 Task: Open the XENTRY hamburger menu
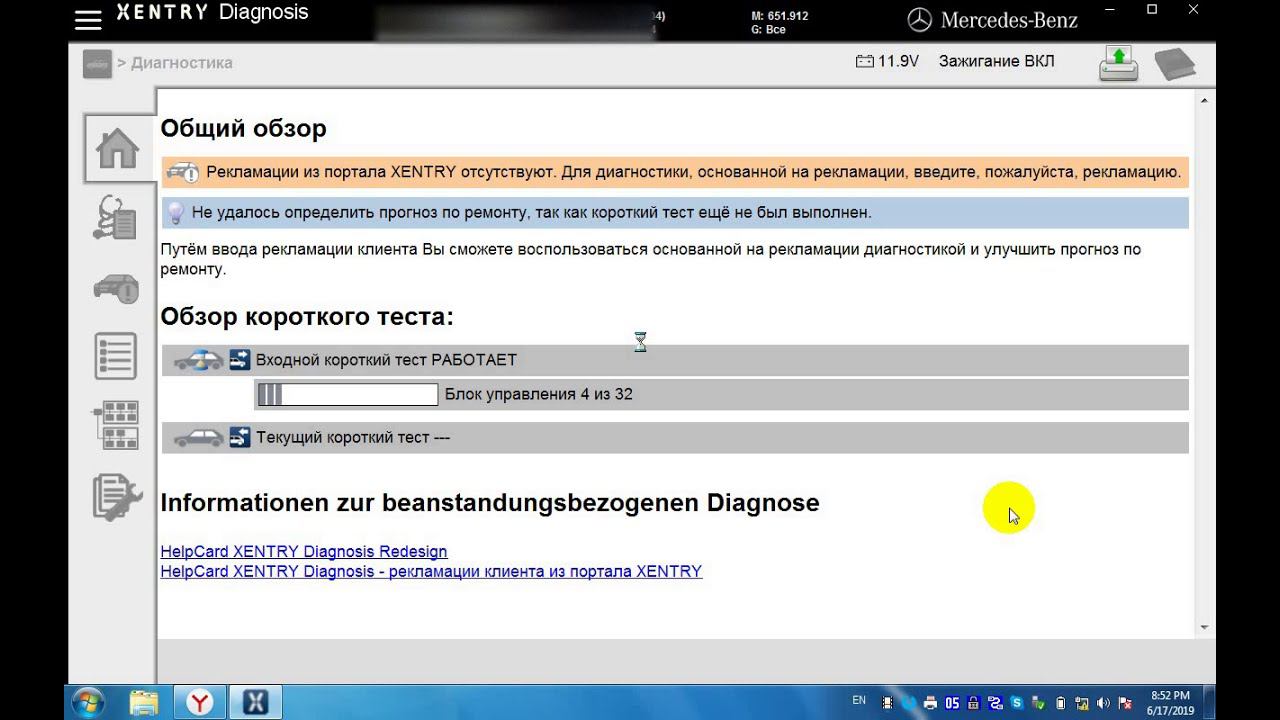pos(88,19)
